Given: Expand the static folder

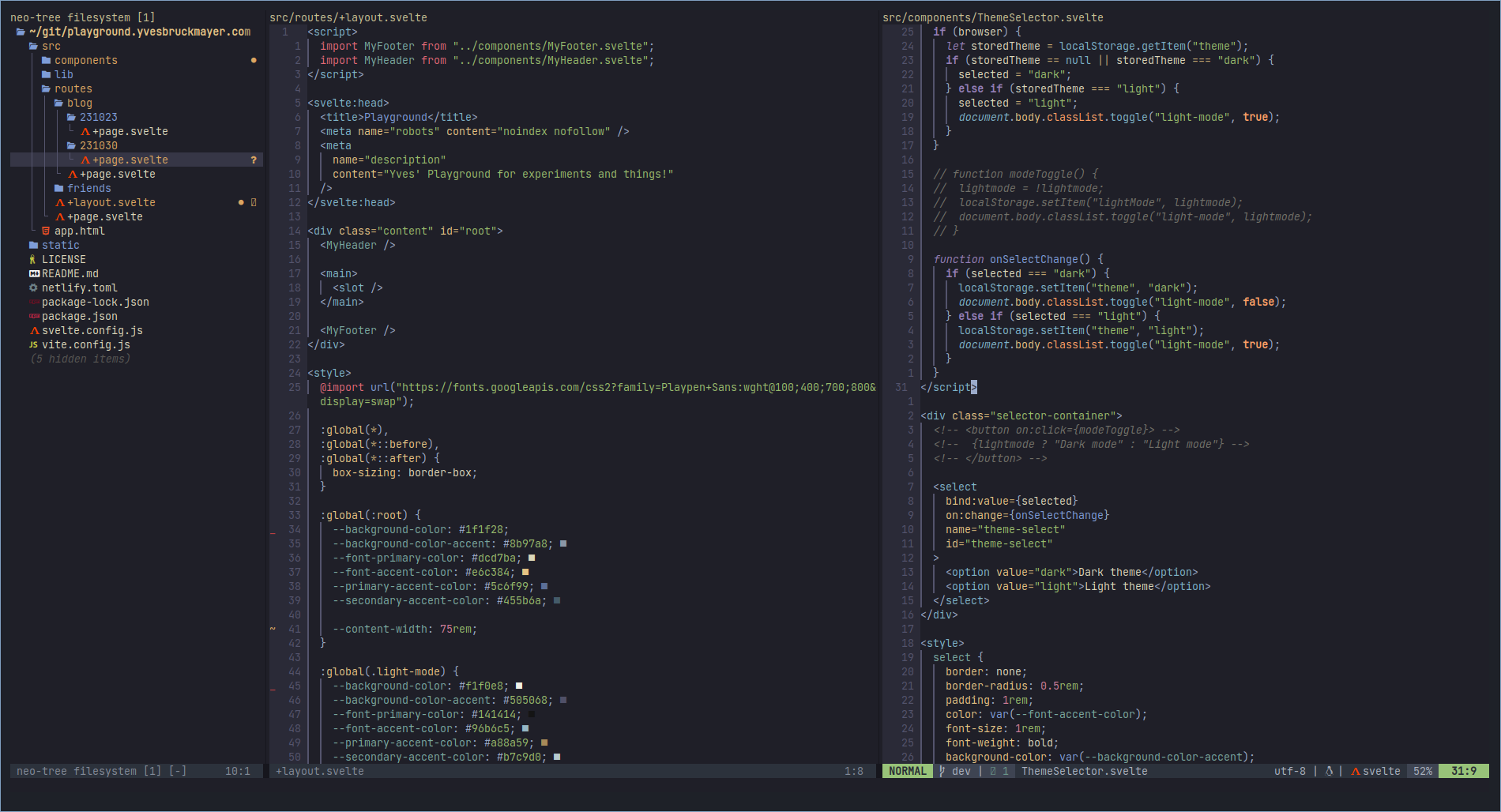Looking at the screenshot, I should 33,246.
